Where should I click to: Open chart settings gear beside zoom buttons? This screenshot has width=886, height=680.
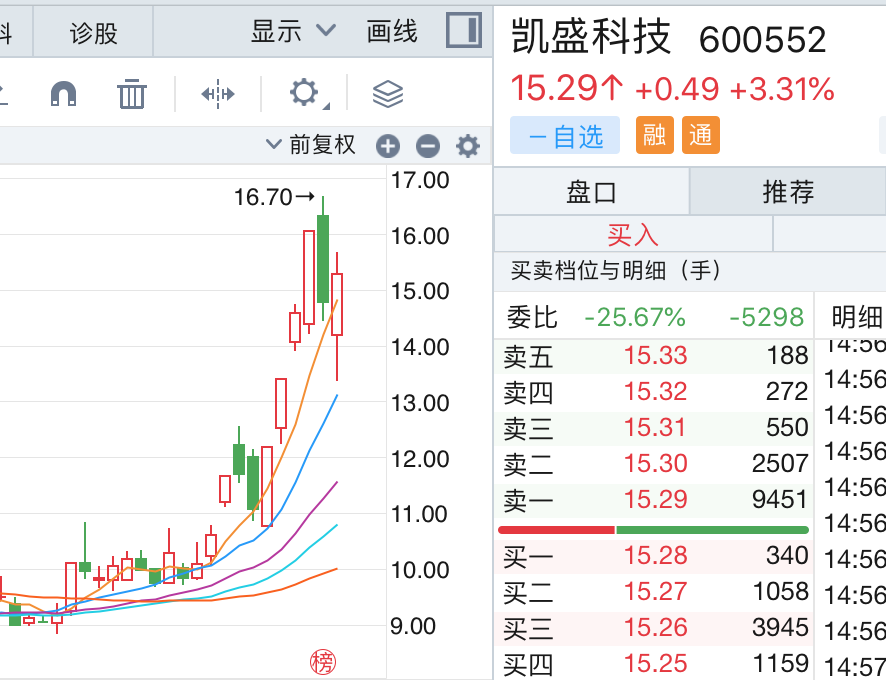[468, 147]
